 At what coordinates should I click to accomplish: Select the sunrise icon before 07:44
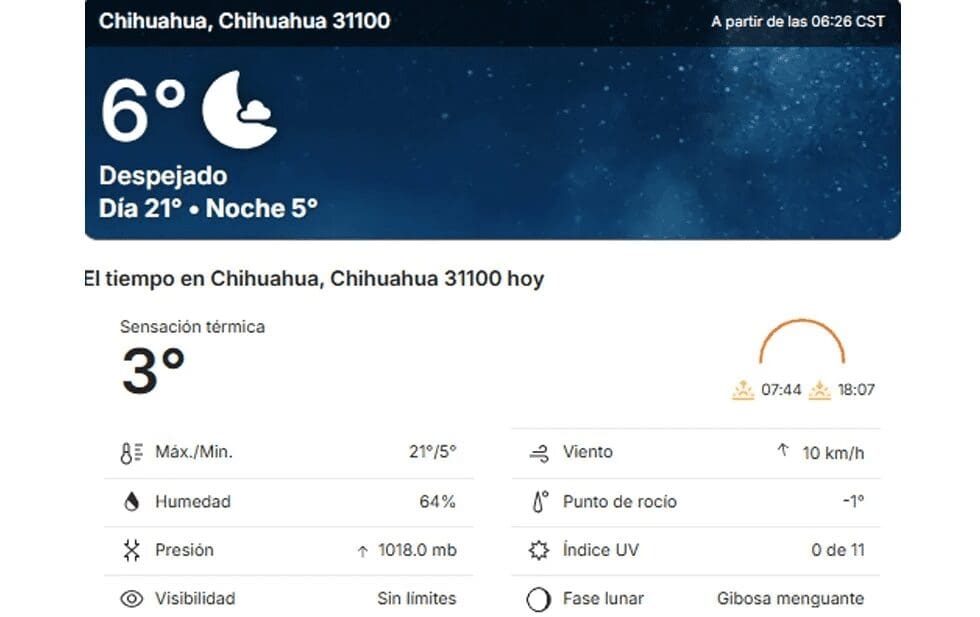(743, 390)
